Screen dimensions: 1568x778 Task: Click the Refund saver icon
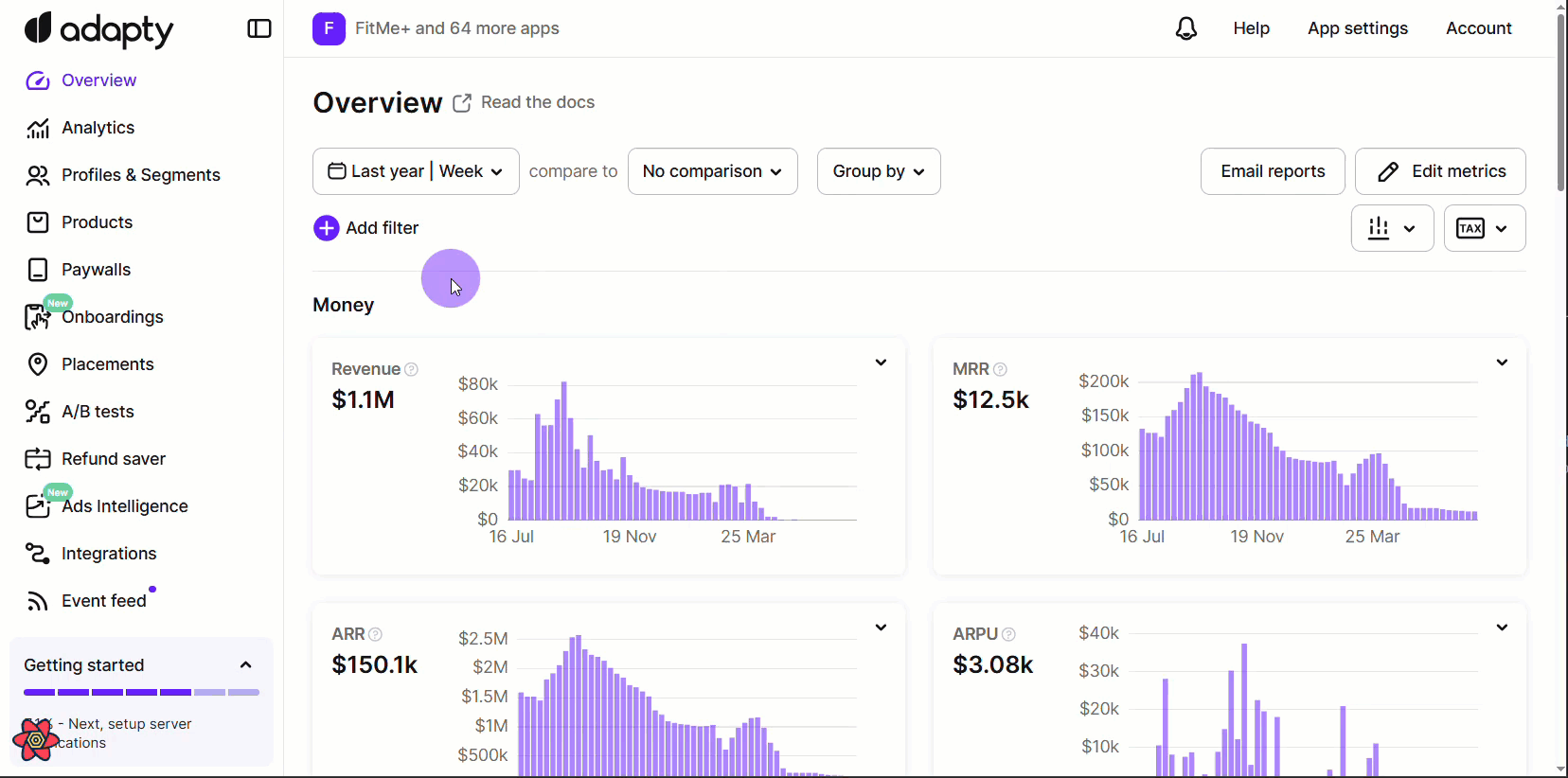point(38,459)
